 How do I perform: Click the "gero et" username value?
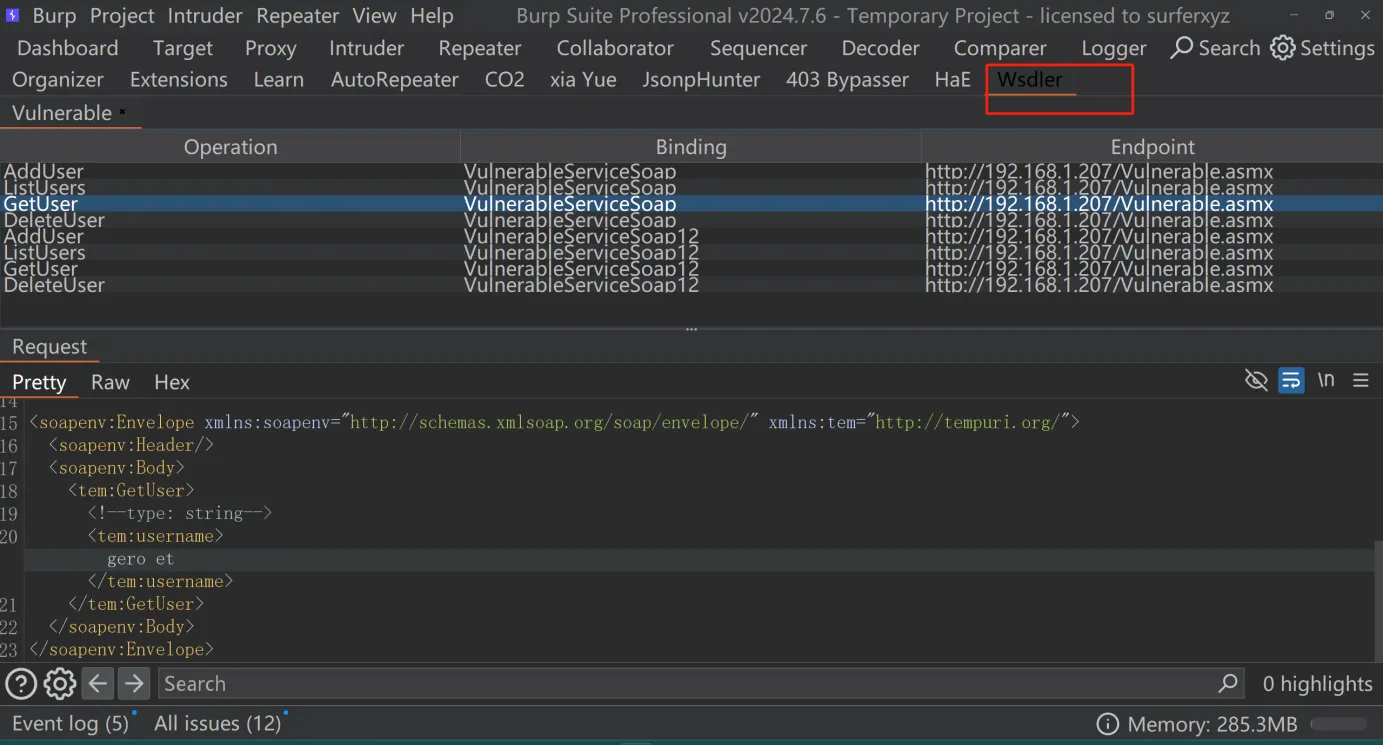click(141, 559)
